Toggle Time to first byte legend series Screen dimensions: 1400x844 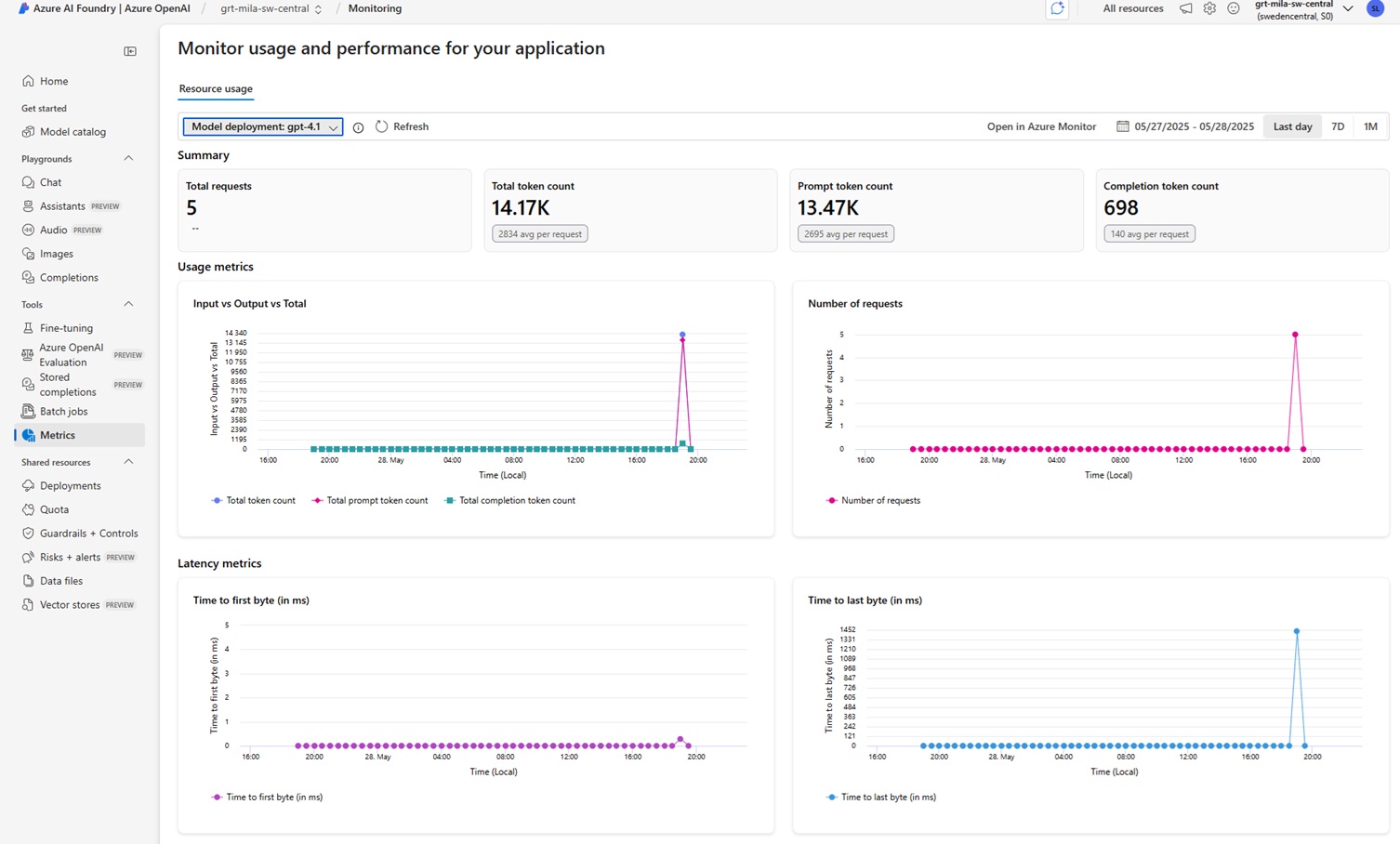click(x=267, y=797)
